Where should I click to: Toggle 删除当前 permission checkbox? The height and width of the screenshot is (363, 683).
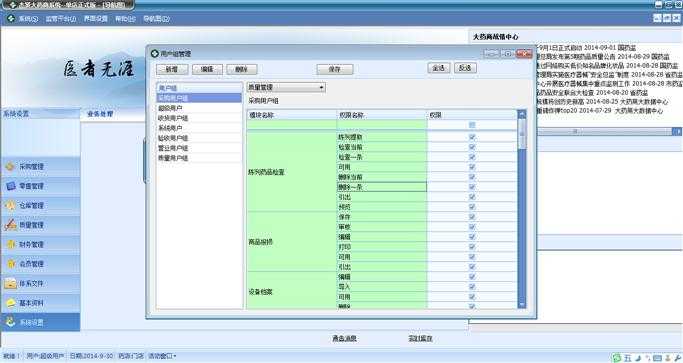[x=472, y=177]
